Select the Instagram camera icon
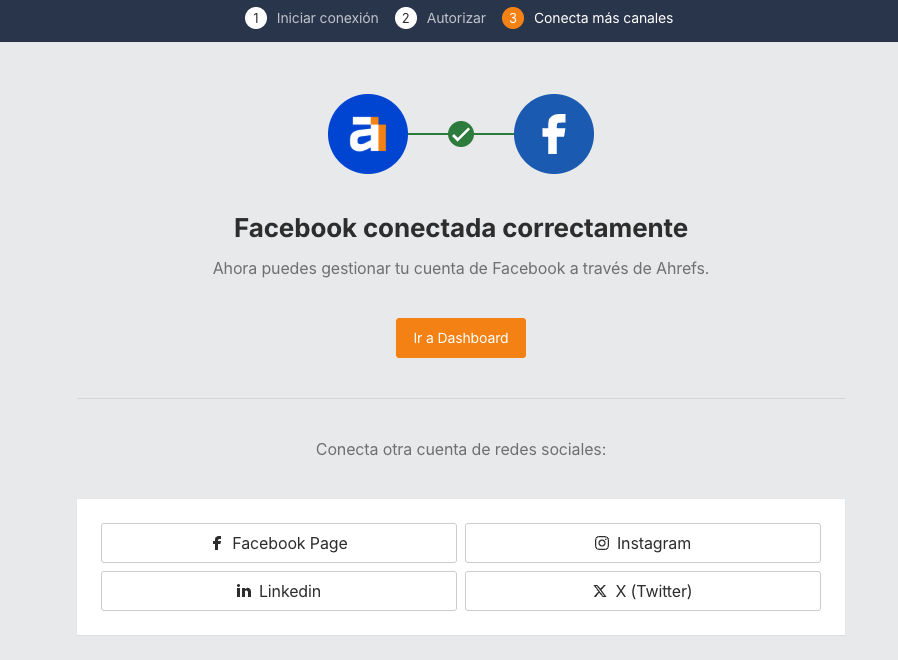898x660 pixels. (601, 543)
